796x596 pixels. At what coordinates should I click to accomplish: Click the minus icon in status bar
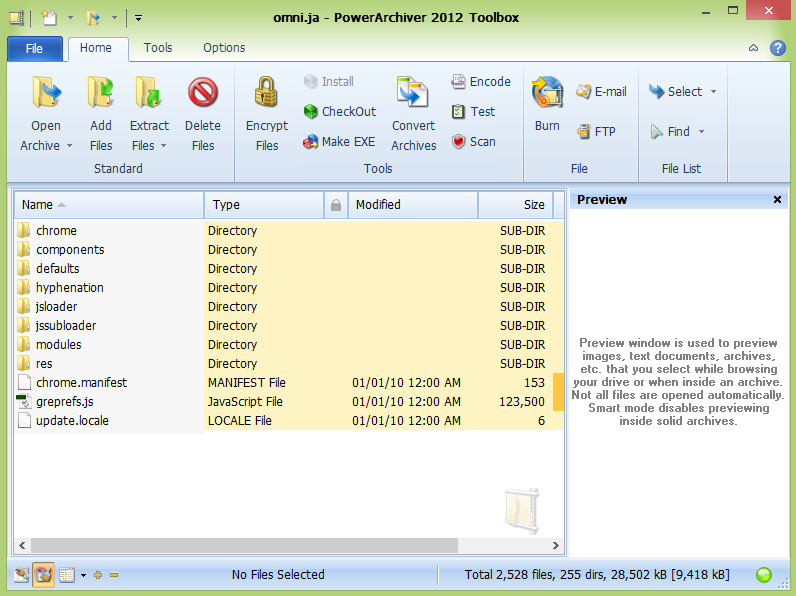(x=114, y=575)
